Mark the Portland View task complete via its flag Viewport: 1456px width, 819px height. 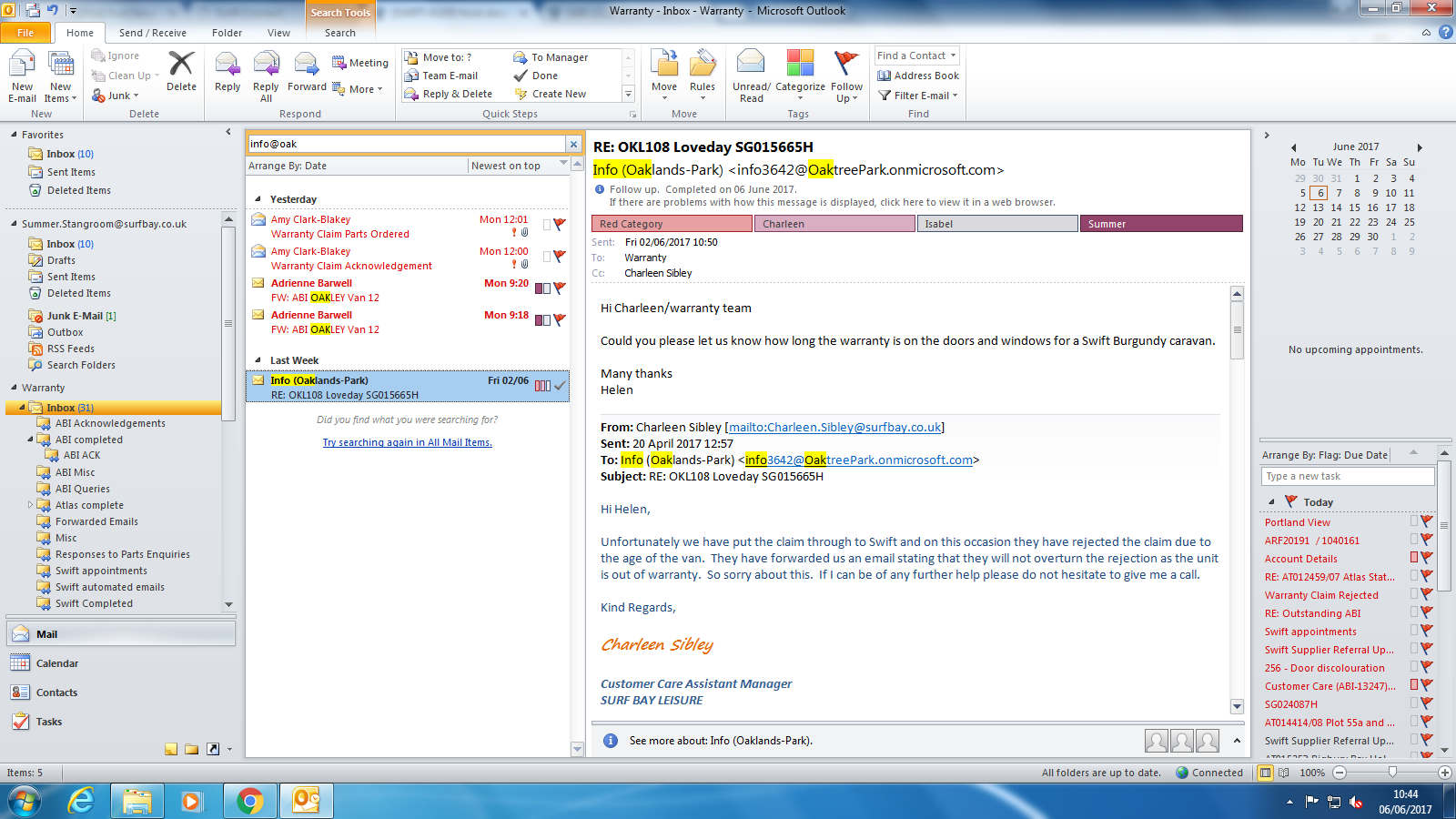(x=1427, y=521)
